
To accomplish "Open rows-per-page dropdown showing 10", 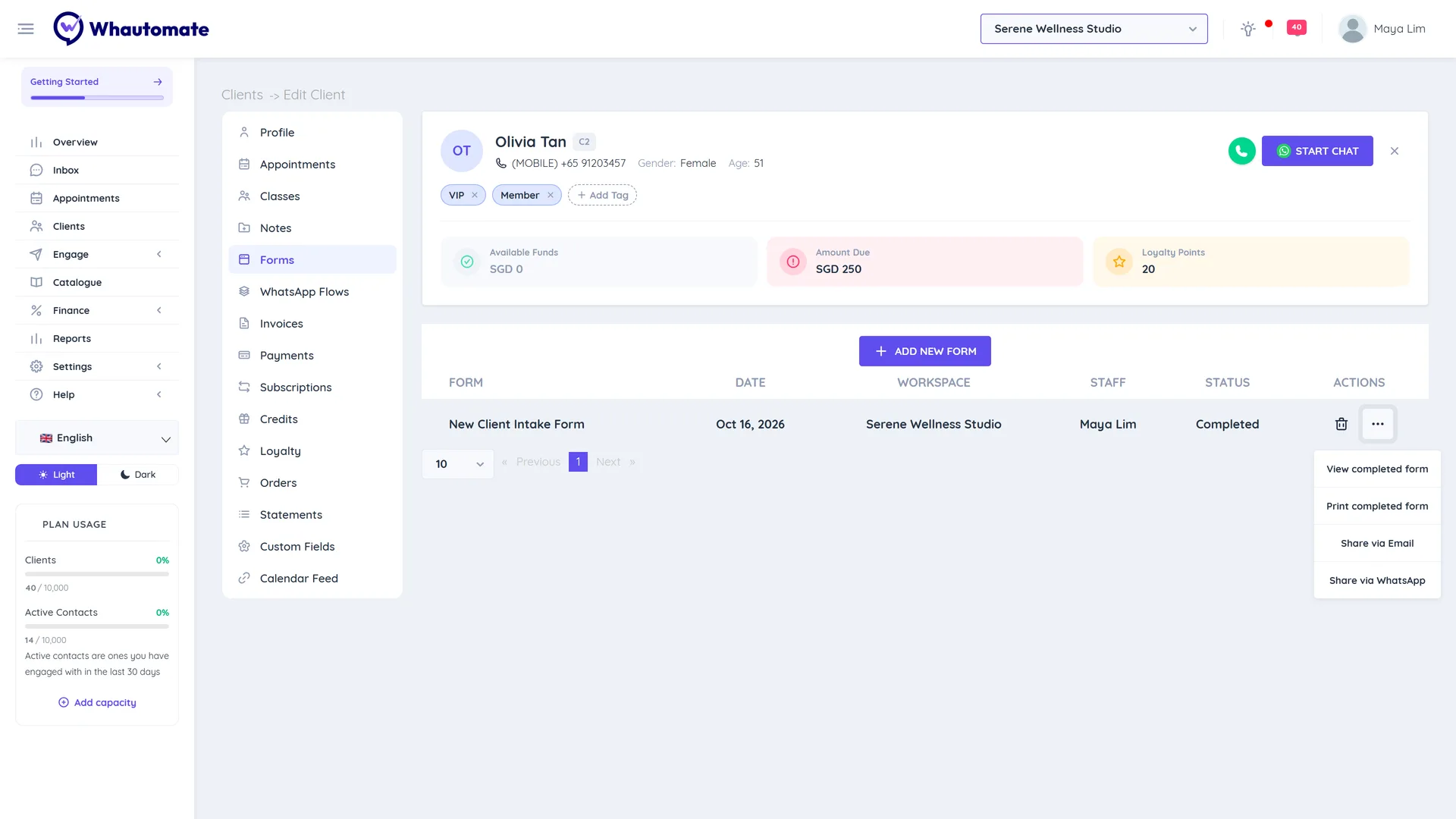I will pos(458,463).
